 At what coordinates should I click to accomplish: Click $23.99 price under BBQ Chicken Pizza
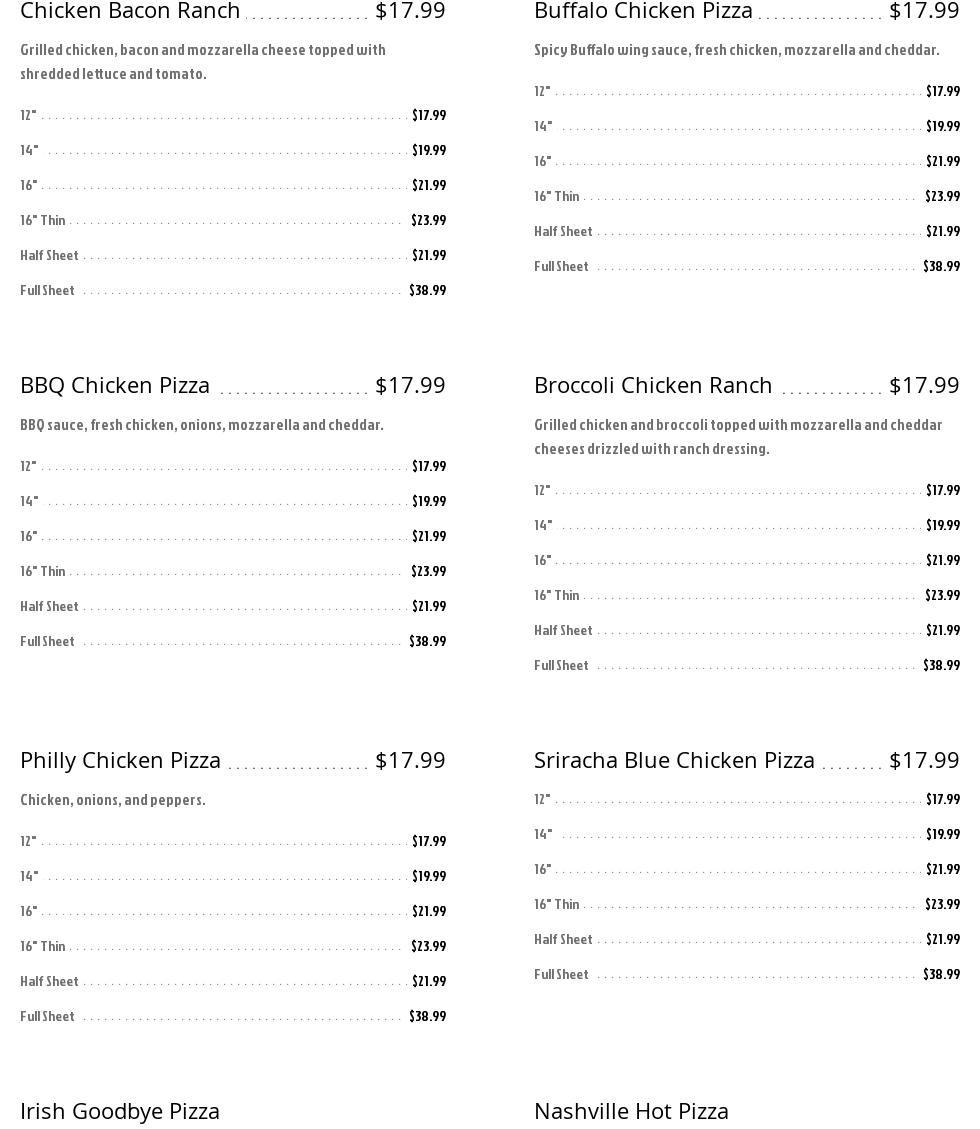coord(428,571)
